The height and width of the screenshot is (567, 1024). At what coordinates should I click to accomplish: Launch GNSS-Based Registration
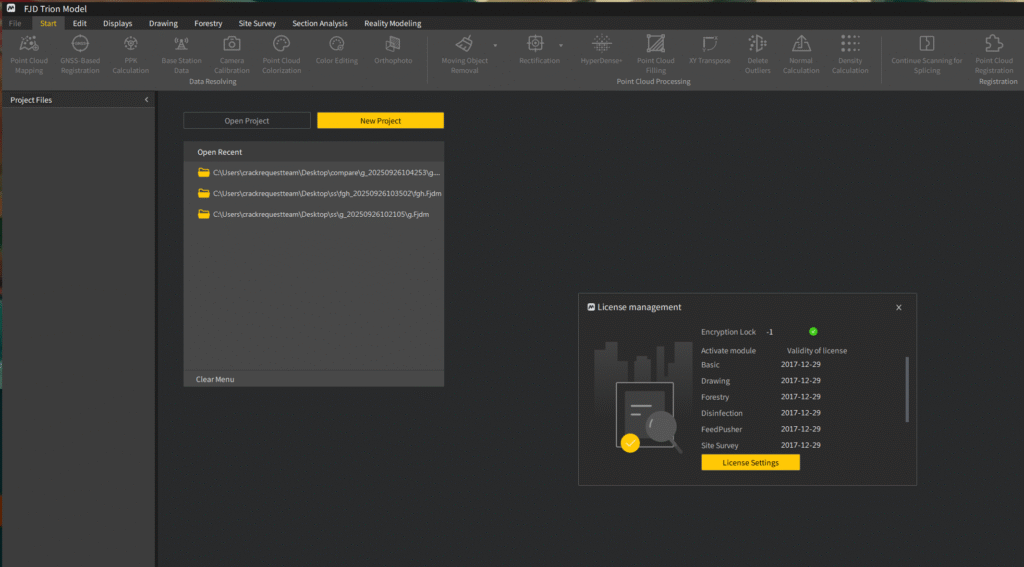tap(80, 54)
